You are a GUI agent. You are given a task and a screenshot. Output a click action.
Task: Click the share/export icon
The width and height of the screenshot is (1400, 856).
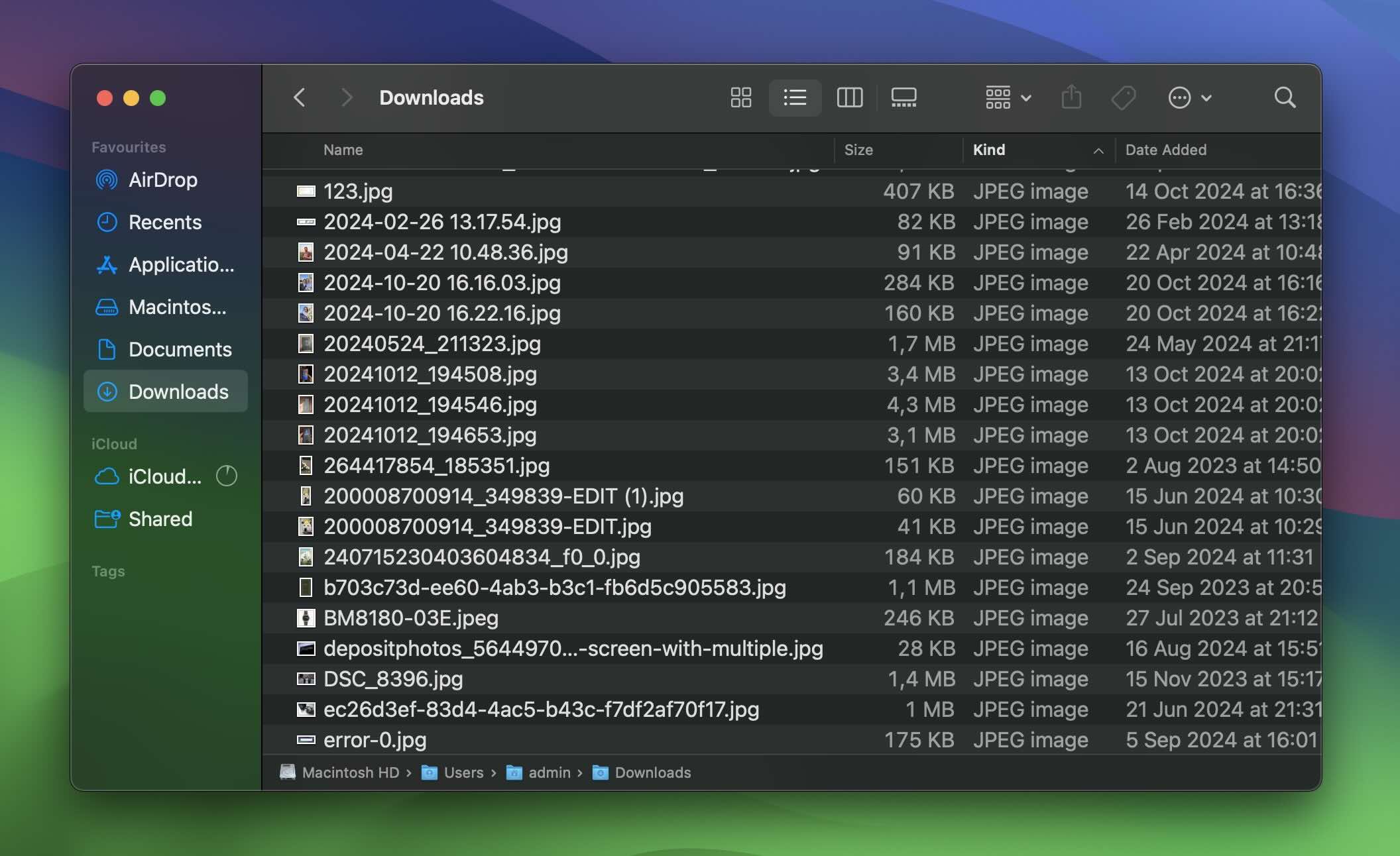click(x=1071, y=97)
